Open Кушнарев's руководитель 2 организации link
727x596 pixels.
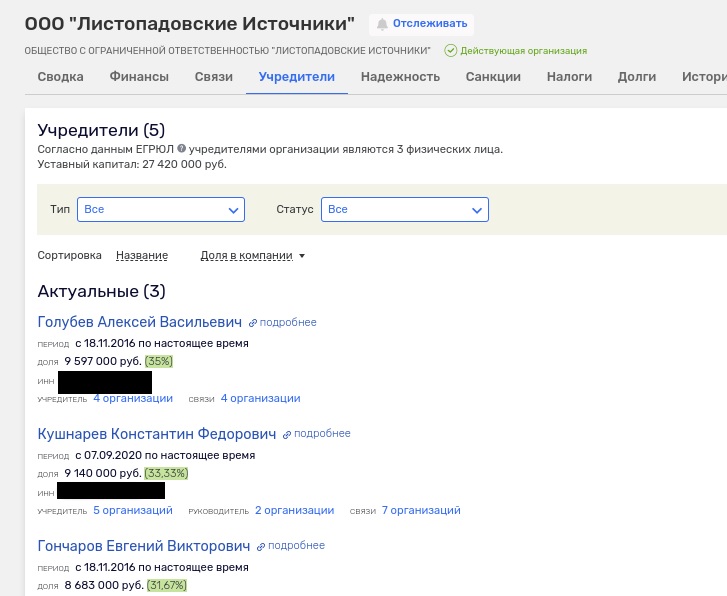point(294,511)
